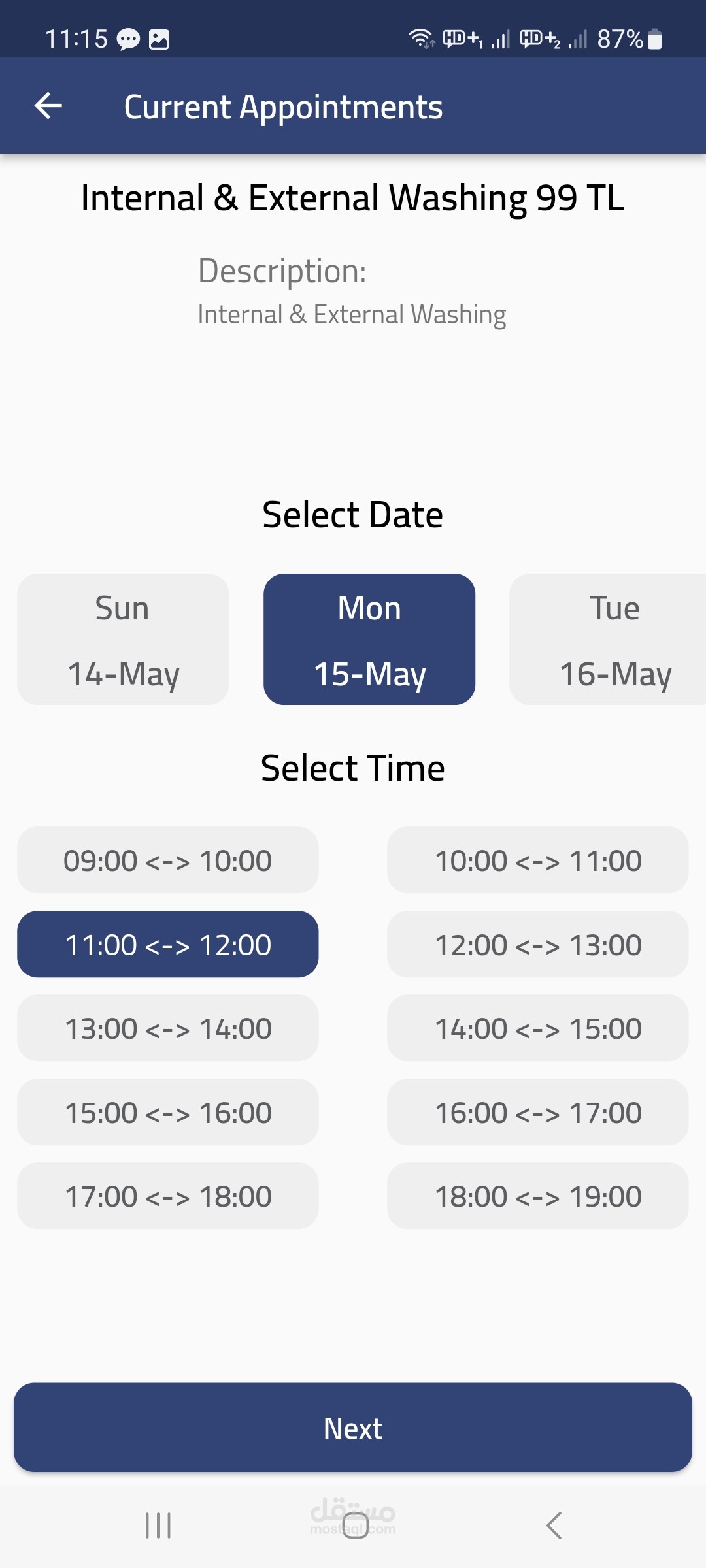Tap the Wi-Fi status icon
Screen dimensions: 706x1568
422,39
